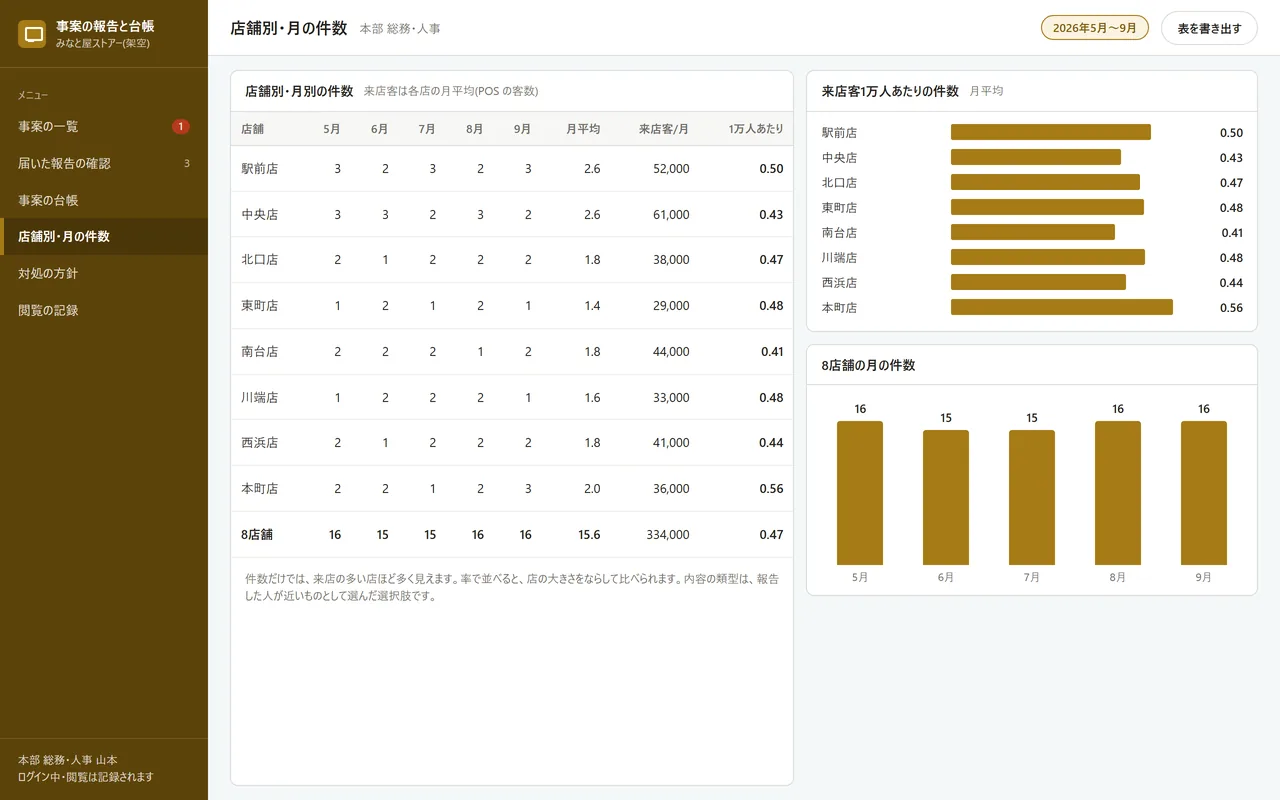Click the 月平均 column header
The height and width of the screenshot is (800, 1280).
point(583,129)
